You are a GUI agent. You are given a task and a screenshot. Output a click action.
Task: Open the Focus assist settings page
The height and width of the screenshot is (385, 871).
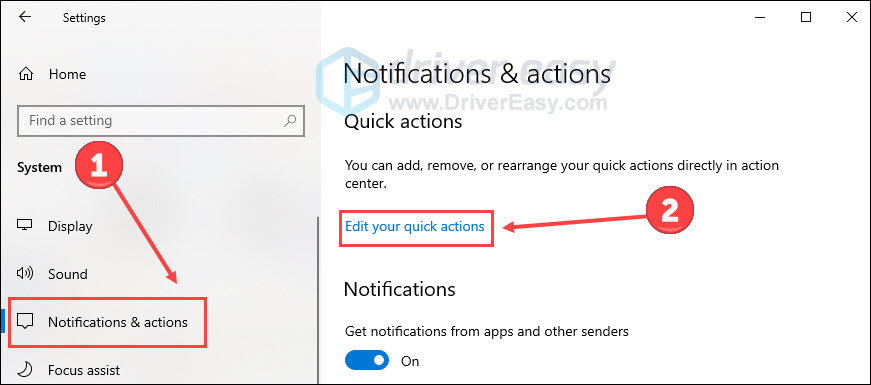[84, 370]
